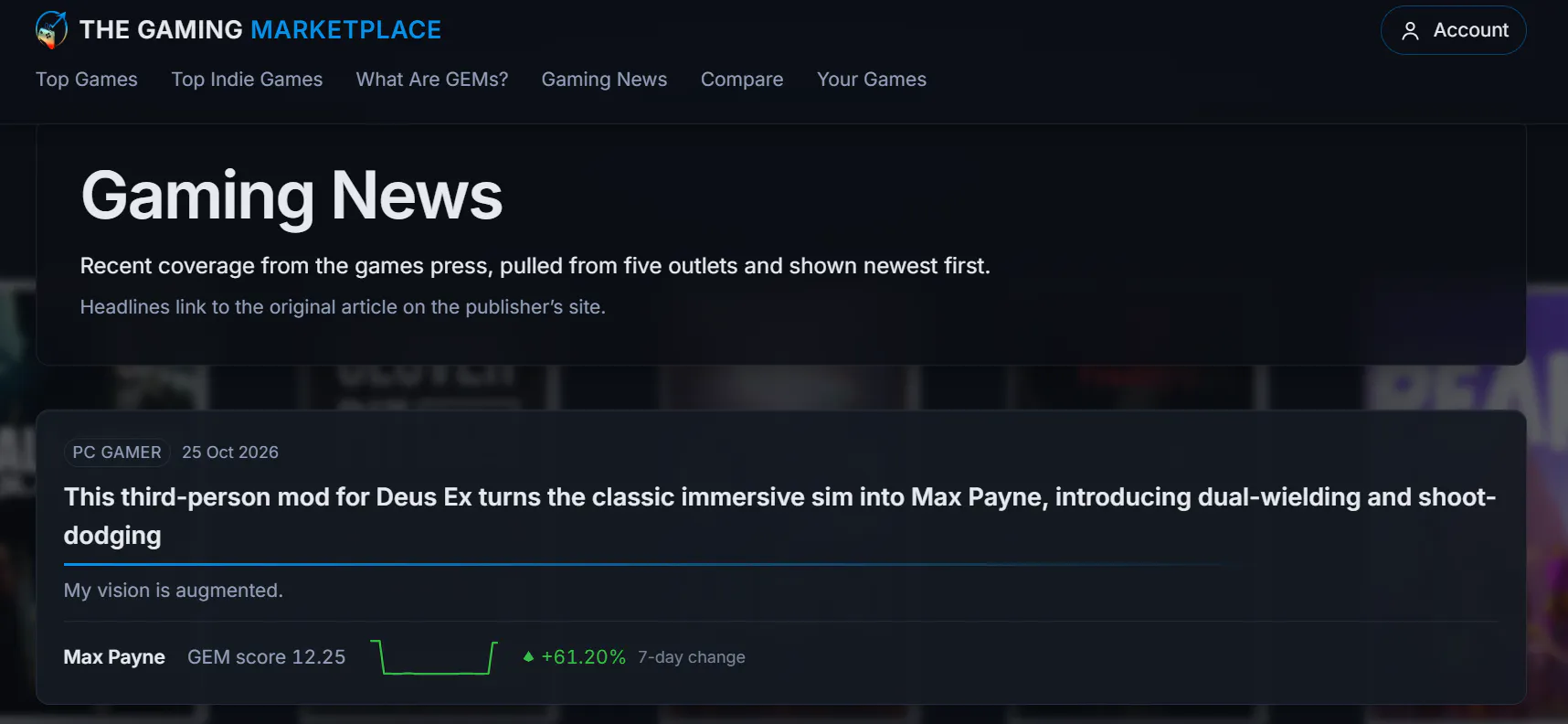Image resolution: width=1568 pixels, height=724 pixels.
Task: Navigate to Your Games
Action: pyautogui.click(x=872, y=80)
